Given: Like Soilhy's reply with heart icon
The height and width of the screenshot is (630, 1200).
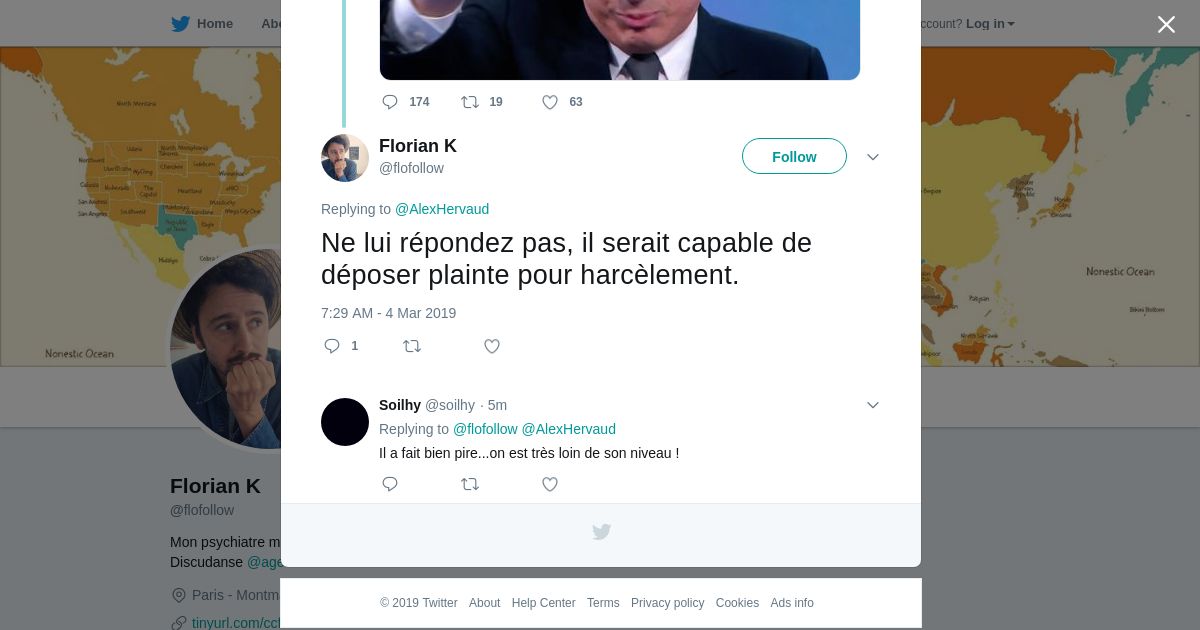Looking at the screenshot, I should tap(550, 484).
